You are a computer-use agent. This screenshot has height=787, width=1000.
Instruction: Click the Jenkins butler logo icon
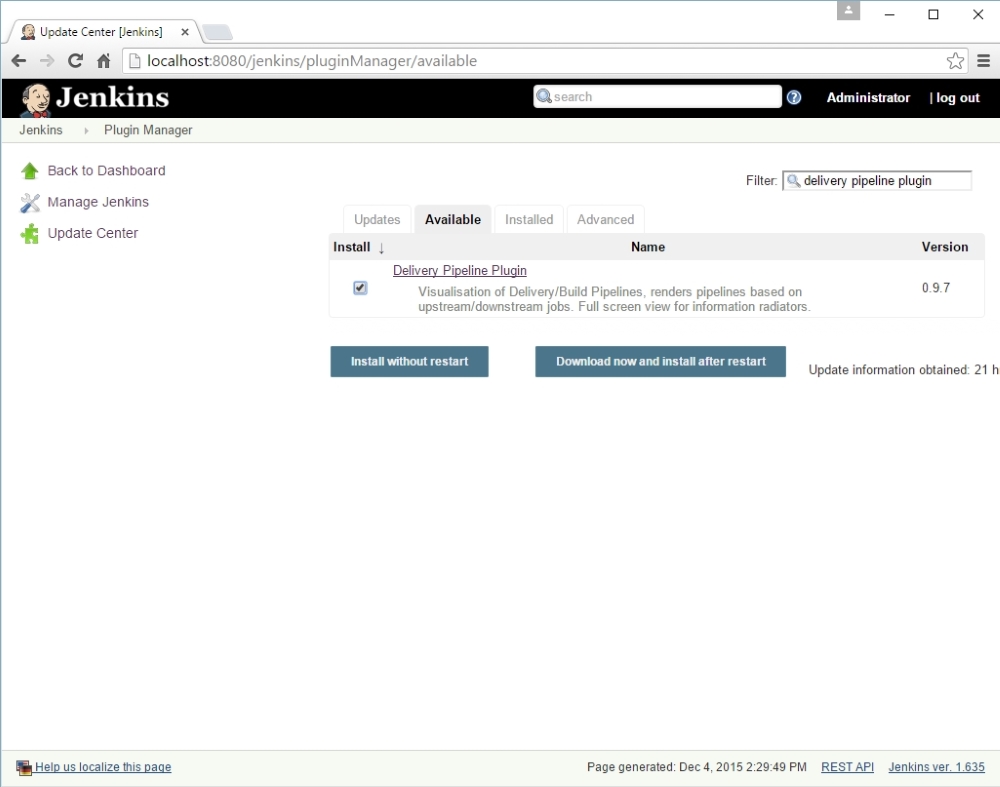(36, 99)
